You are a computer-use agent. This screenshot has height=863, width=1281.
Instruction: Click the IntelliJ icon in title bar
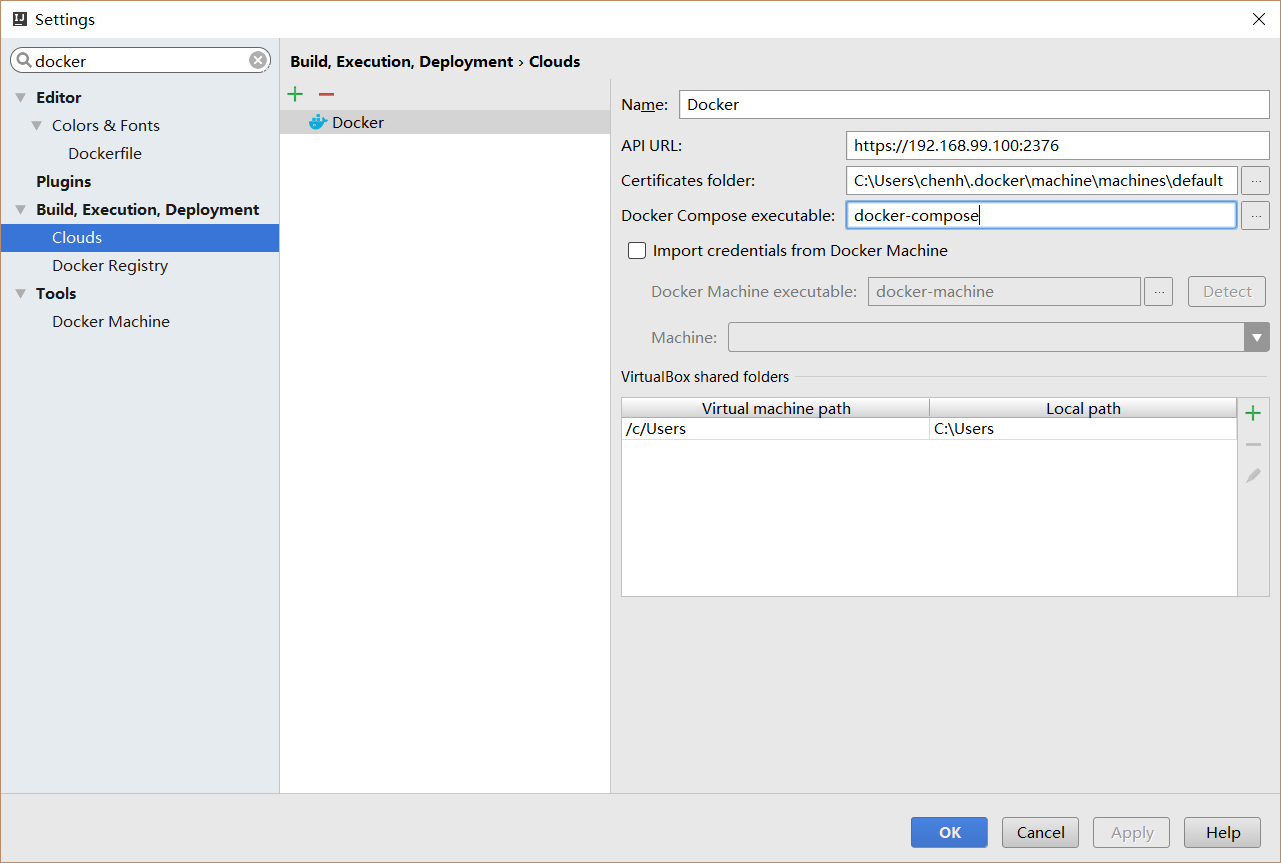coord(19,19)
